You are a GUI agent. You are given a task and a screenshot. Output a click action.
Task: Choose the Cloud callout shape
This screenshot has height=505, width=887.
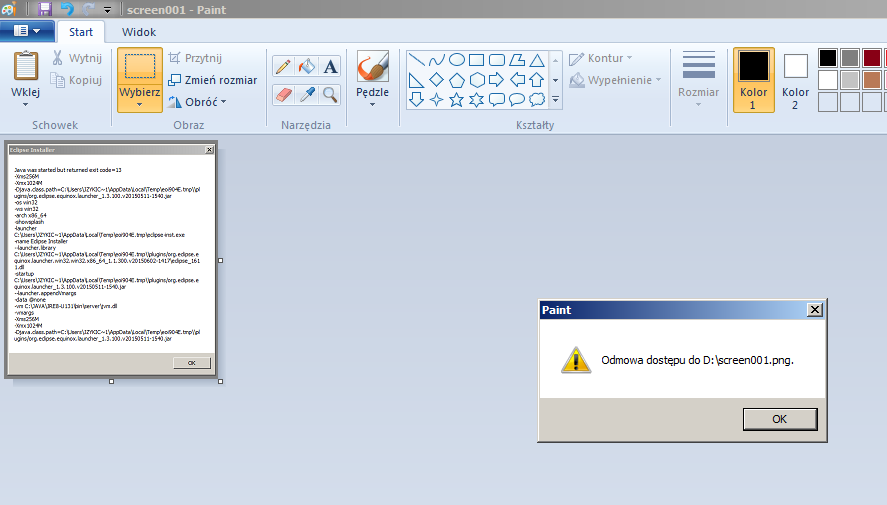tap(537, 100)
